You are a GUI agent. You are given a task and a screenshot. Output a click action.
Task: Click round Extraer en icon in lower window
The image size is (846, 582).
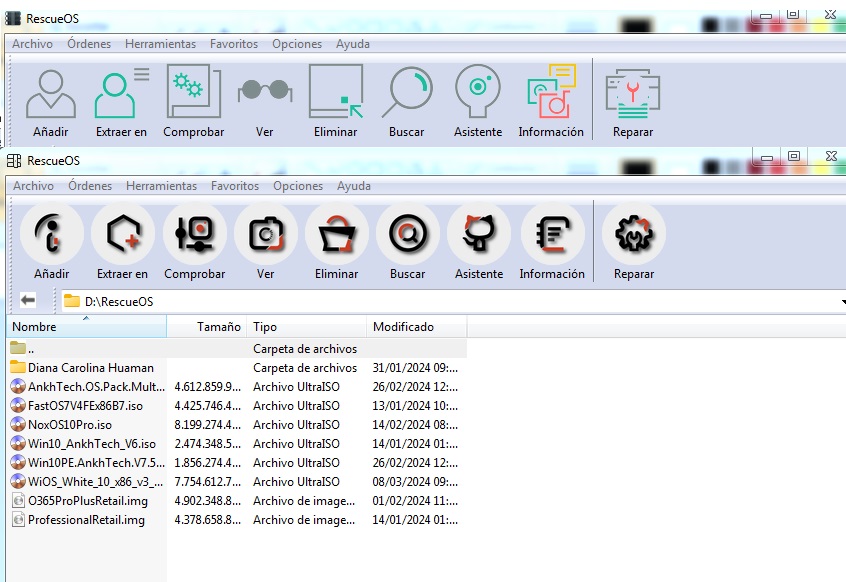[x=123, y=234]
